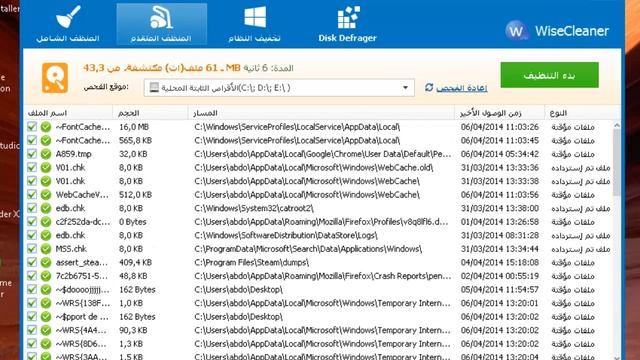
Task: Uncheck the assert_stea... file checkbox
Action: click(x=32, y=262)
